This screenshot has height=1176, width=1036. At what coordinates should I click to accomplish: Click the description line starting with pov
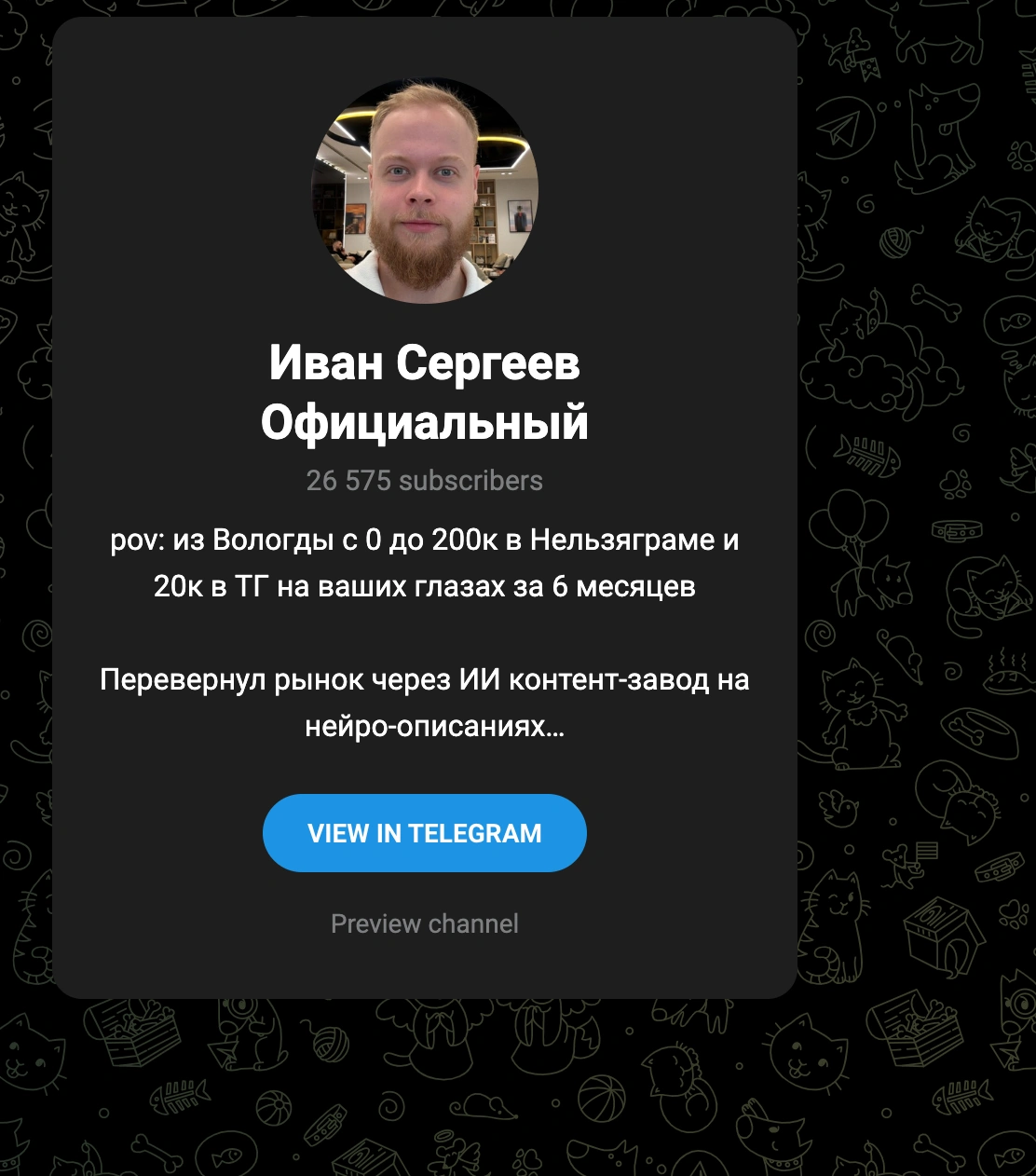(x=425, y=540)
